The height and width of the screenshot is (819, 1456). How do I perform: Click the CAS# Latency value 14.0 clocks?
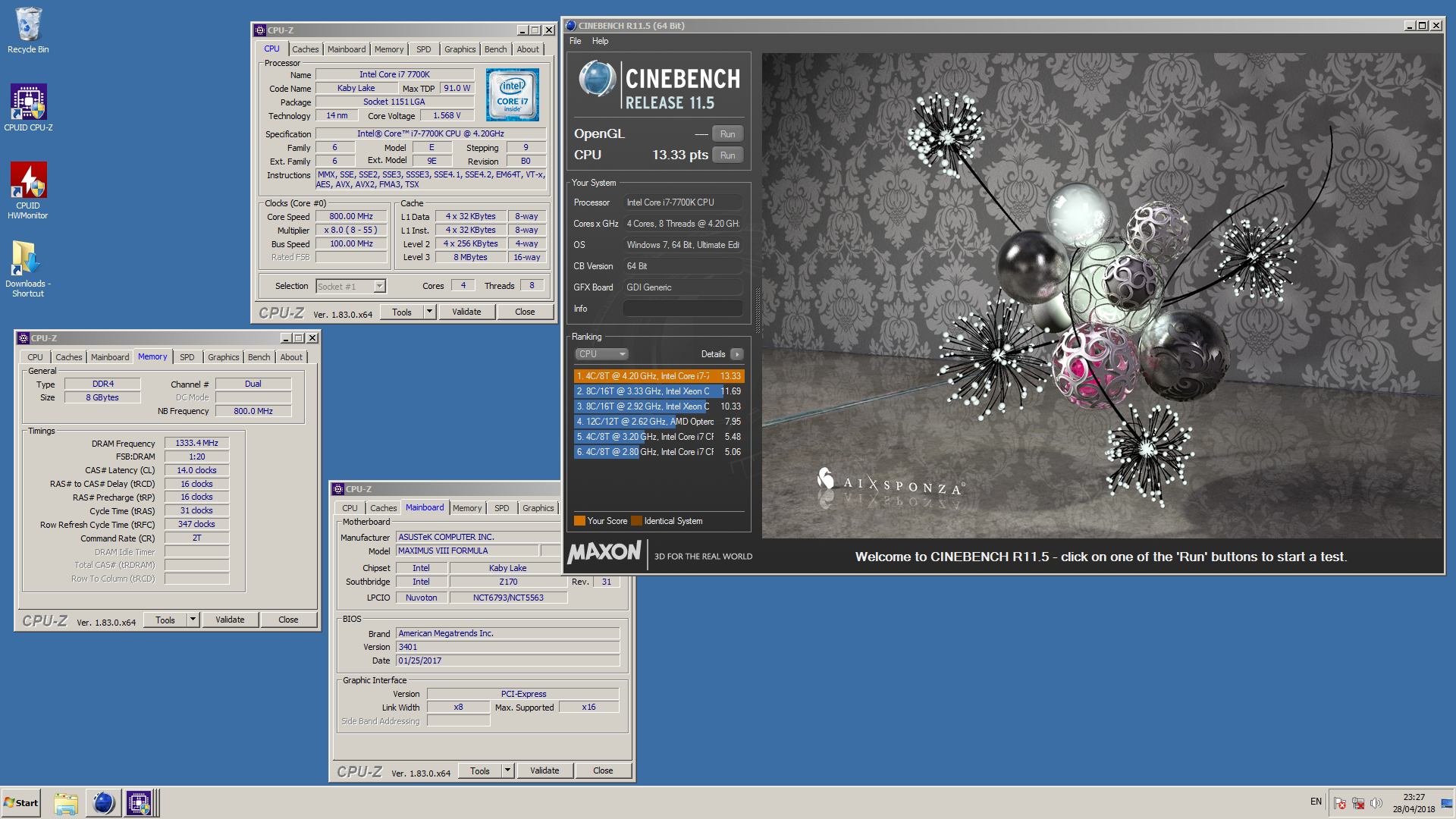pyautogui.click(x=197, y=470)
